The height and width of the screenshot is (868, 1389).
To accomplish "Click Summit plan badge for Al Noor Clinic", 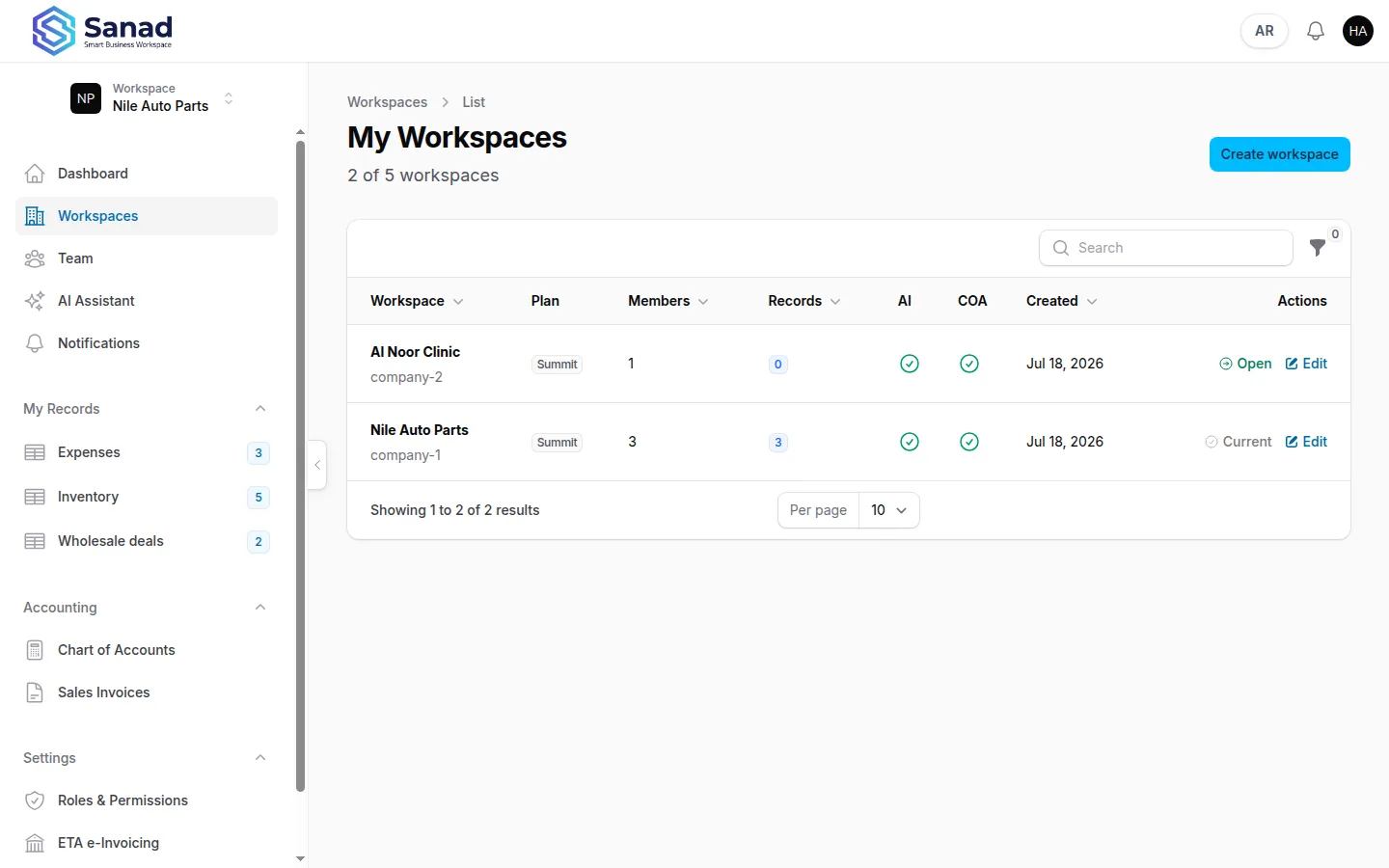I will click(x=558, y=365).
